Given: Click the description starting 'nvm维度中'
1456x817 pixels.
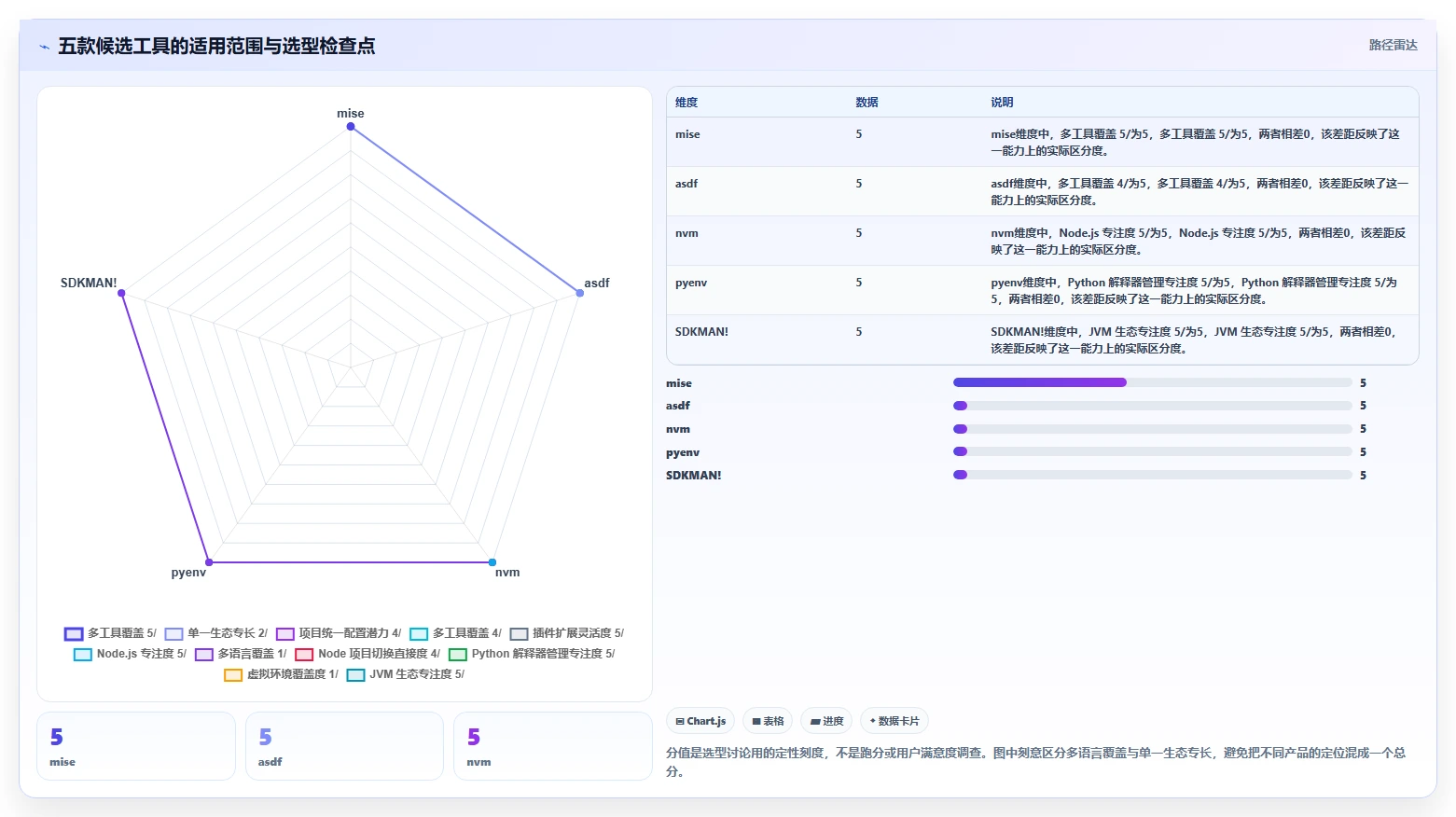Looking at the screenshot, I should pyautogui.click(x=1199, y=242).
